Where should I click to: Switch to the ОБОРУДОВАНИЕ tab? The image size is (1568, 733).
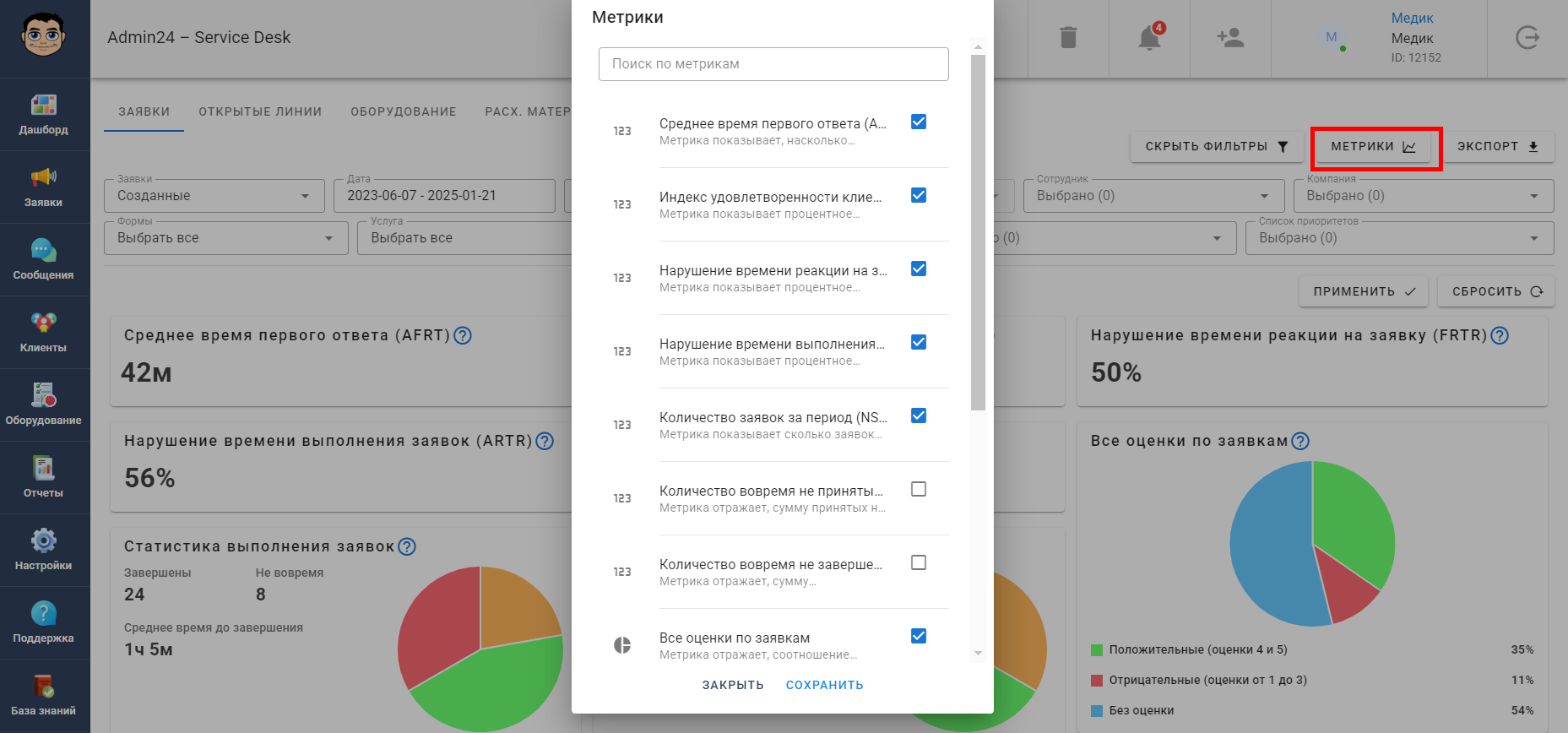coord(404,111)
